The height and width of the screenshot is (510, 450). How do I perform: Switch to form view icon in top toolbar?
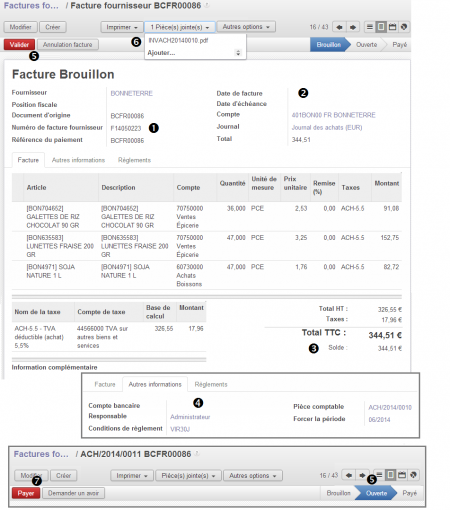[381, 27]
